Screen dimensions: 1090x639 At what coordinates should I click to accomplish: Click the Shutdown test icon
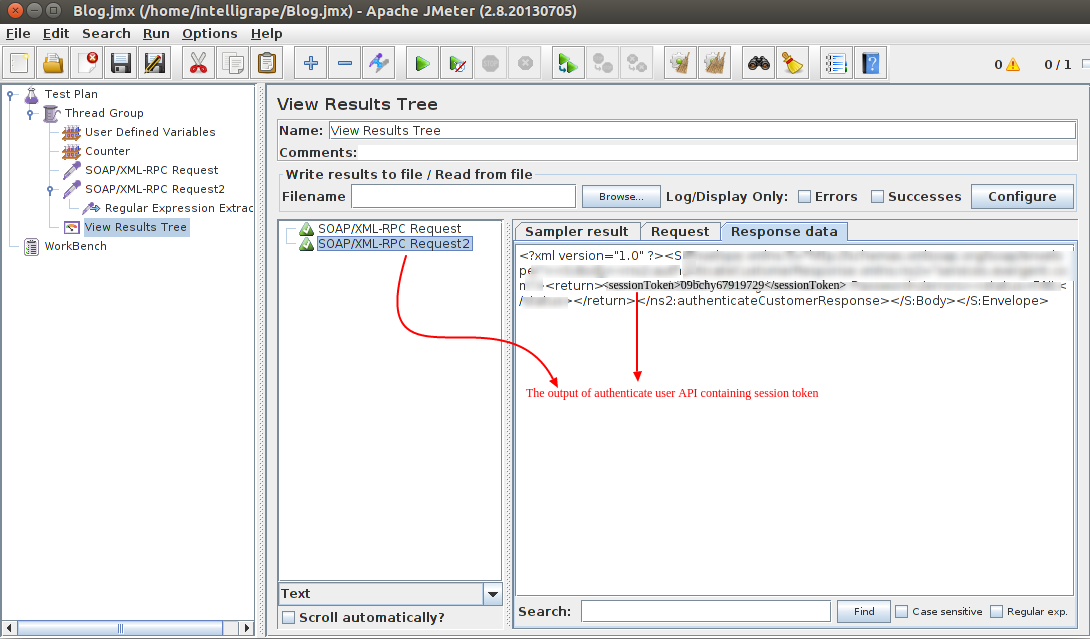pos(526,63)
